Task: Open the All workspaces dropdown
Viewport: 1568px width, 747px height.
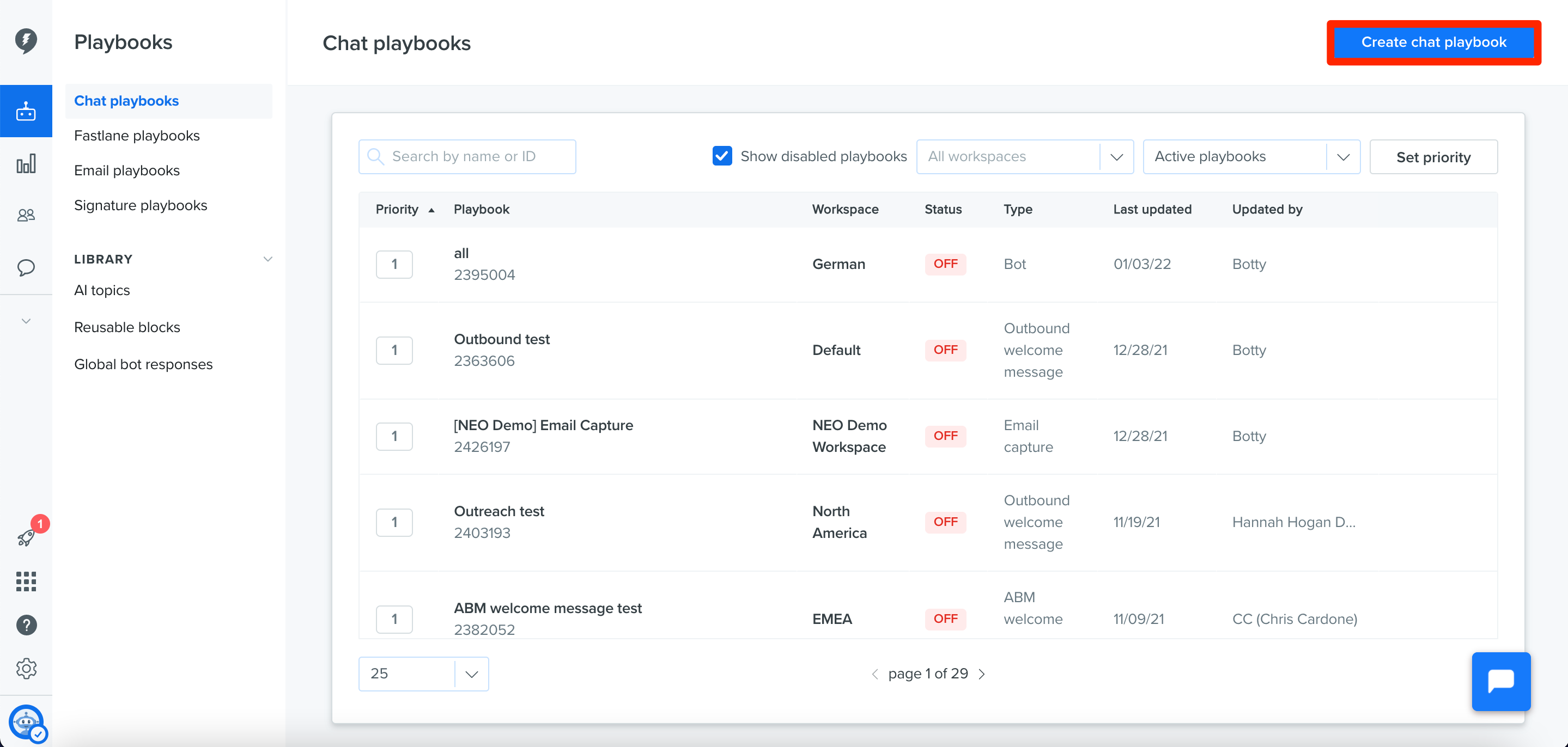Action: (1025, 157)
